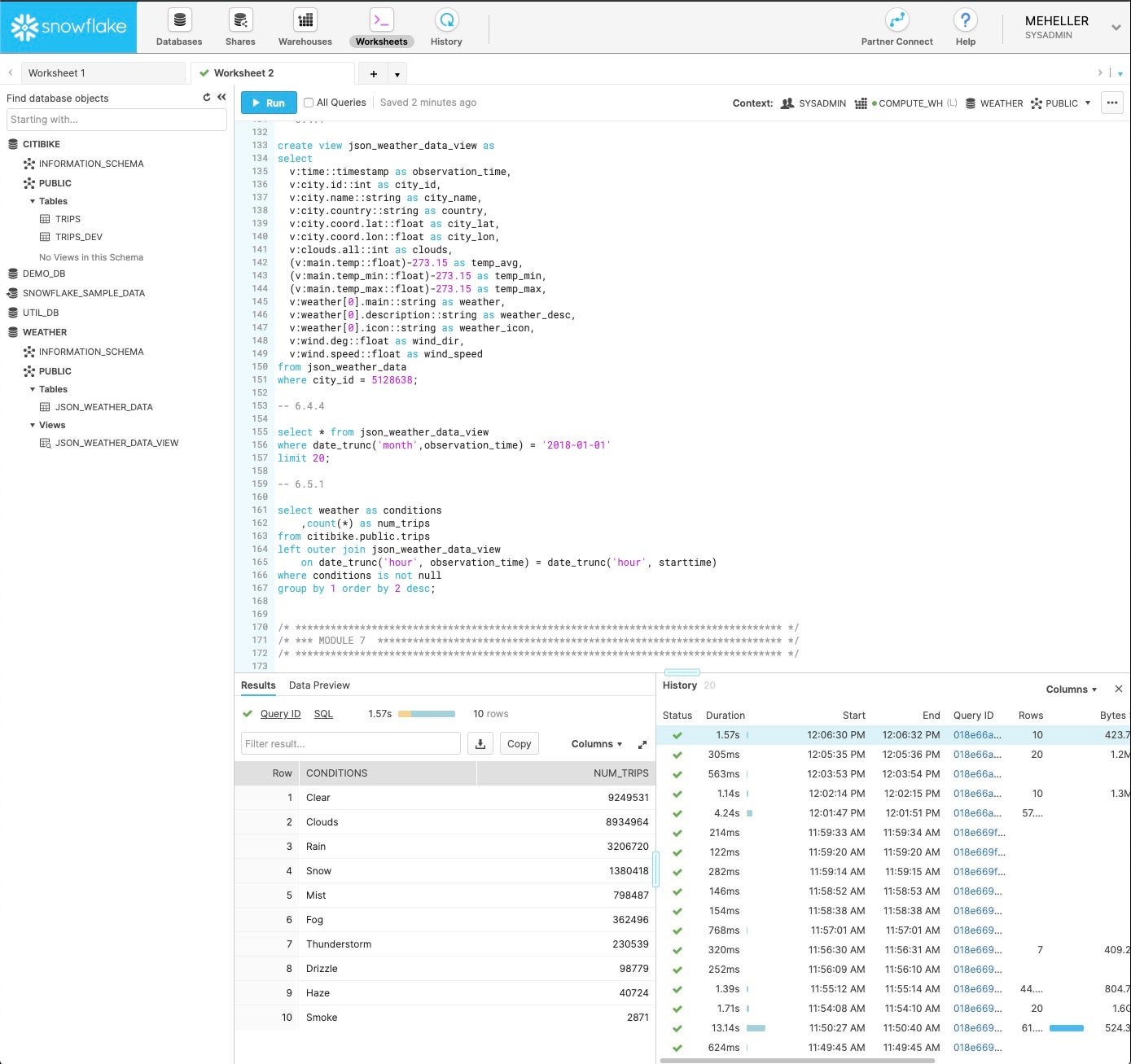Image resolution: width=1131 pixels, height=1064 pixels.
Task: Add a new worksheet tab
Action: [374, 73]
